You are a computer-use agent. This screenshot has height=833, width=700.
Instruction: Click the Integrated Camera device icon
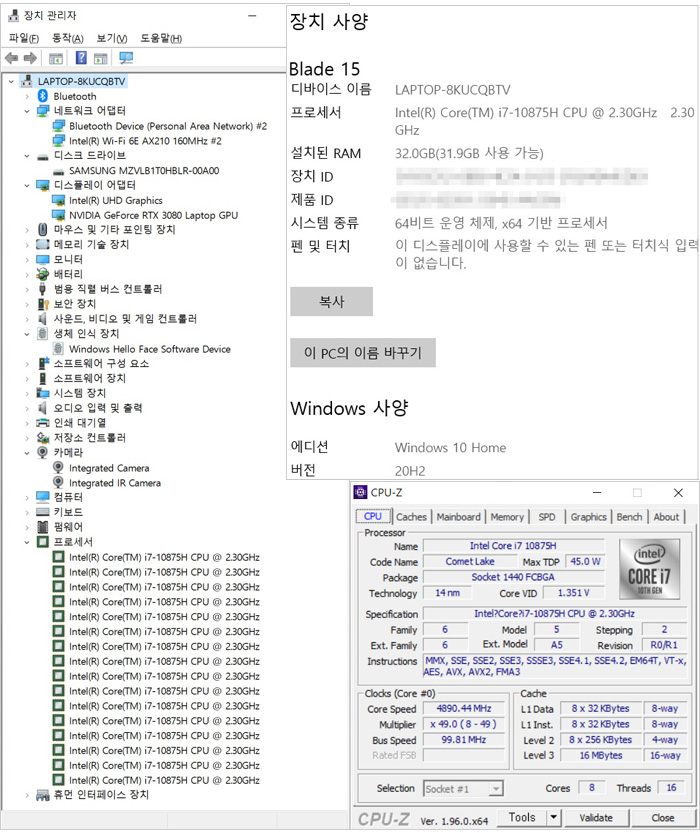[58, 468]
